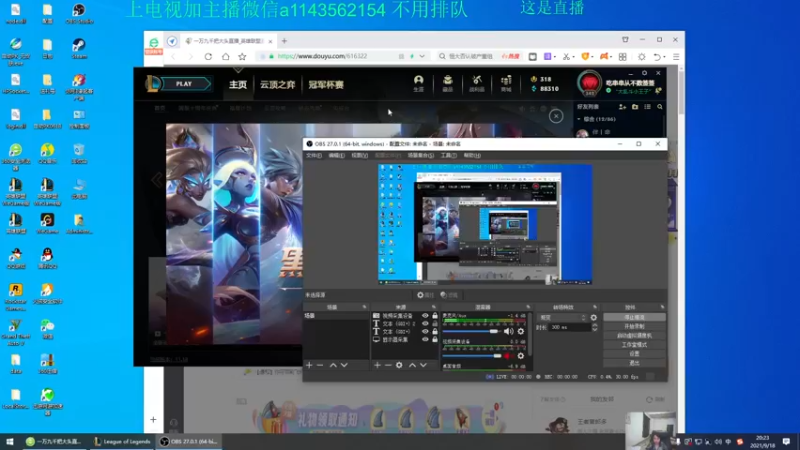The height and width of the screenshot is (450, 800).
Task: Open transition properties gear icon
Action: coord(593,317)
